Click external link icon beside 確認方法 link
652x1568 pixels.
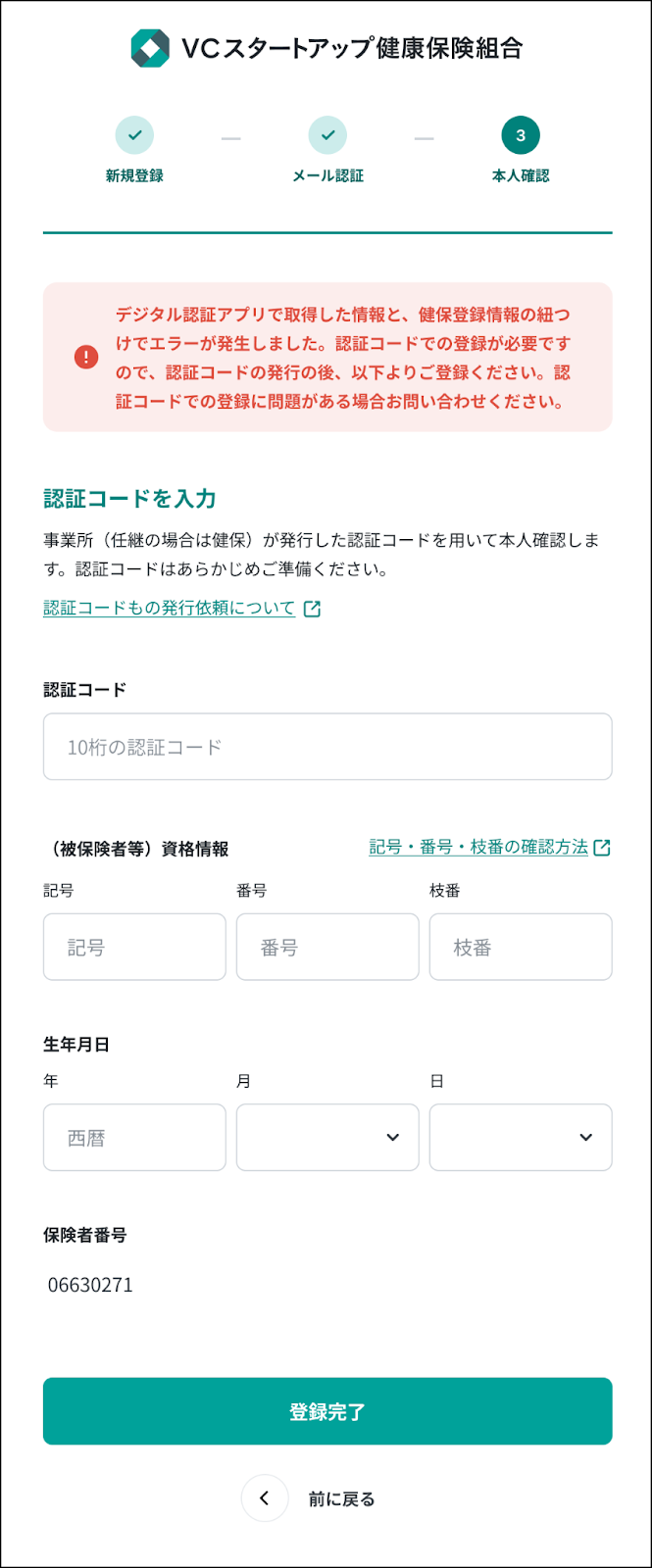click(x=602, y=848)
